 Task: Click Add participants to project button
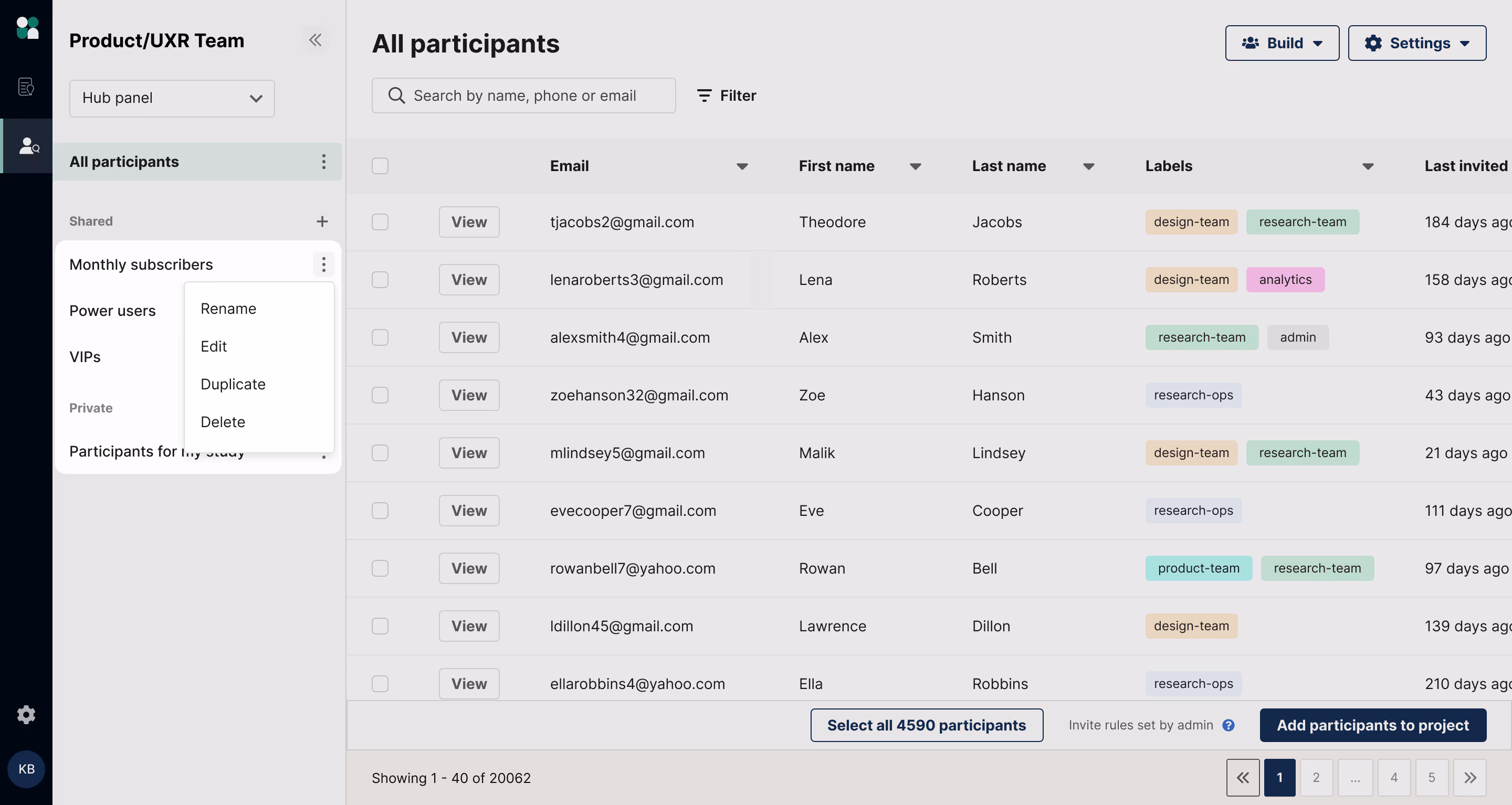[1373, 725]
